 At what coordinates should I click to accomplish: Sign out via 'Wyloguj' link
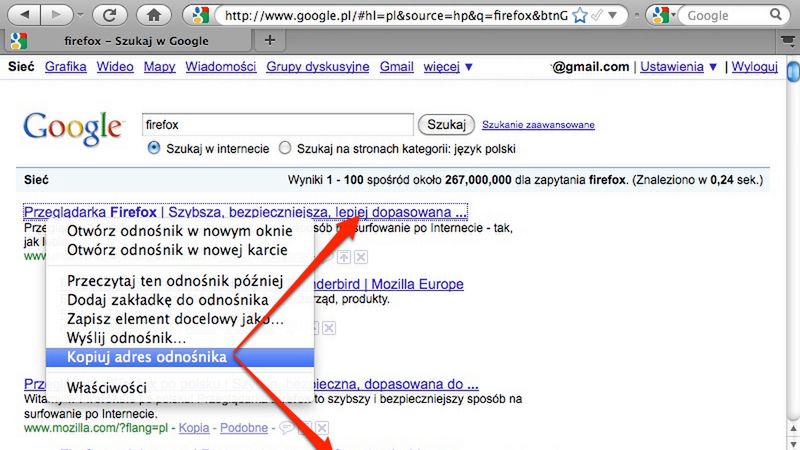(755, 67)
